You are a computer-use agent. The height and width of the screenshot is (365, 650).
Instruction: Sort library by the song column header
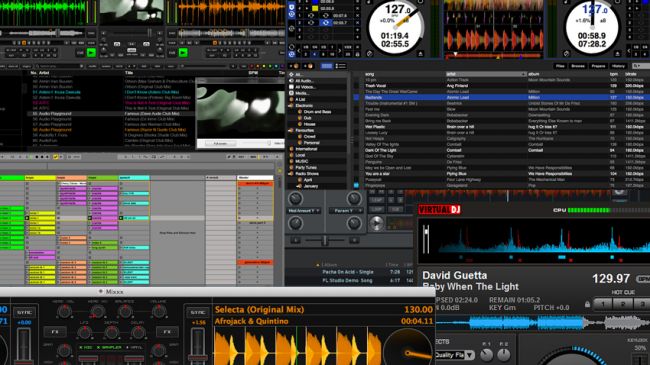pos(370,74)
